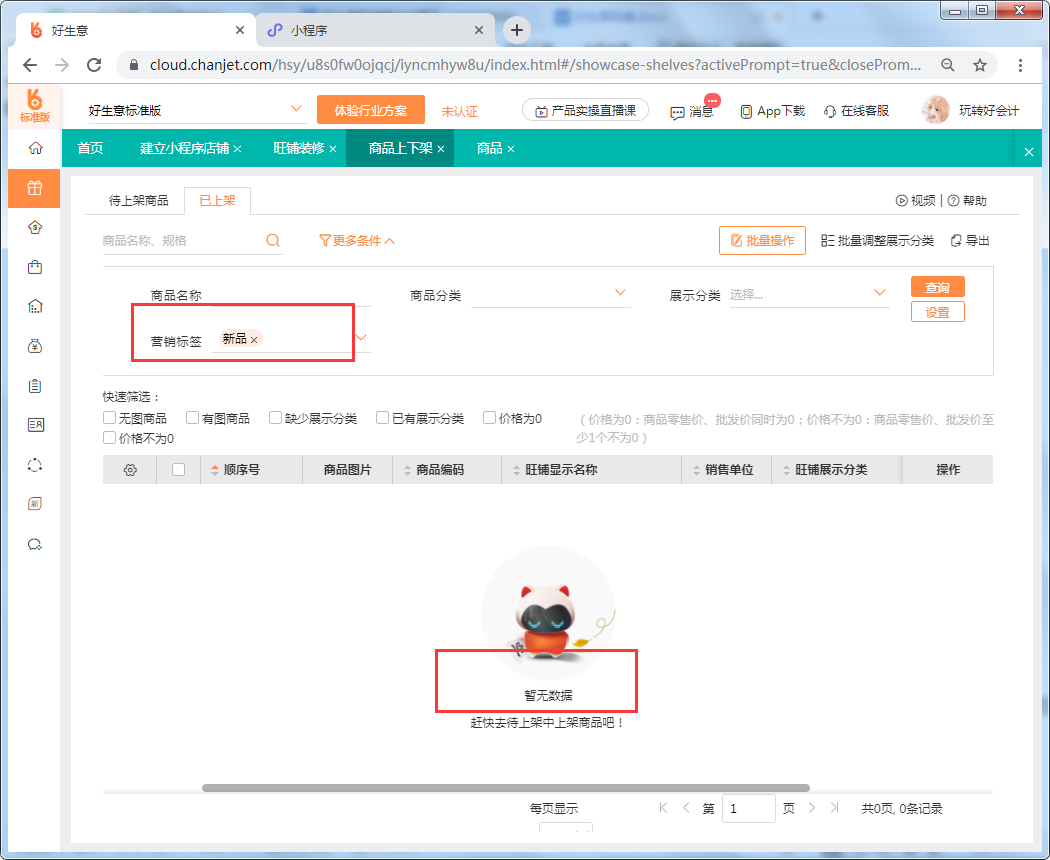Viewport: 1050px width, 860px height.
Task: Go to last page of results
Action: [834, 808]
